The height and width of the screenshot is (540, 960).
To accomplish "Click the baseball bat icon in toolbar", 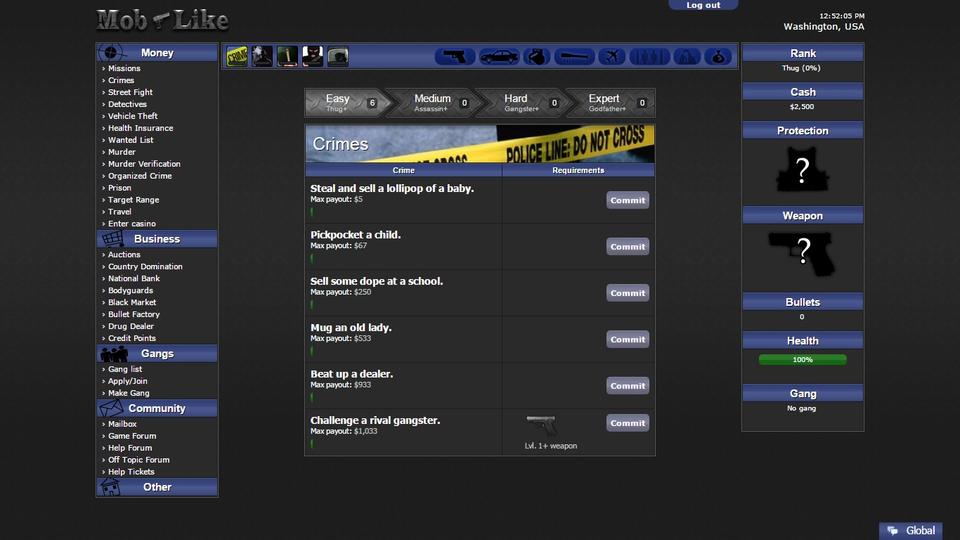I will pyautogui.click(x=575, y=57).
